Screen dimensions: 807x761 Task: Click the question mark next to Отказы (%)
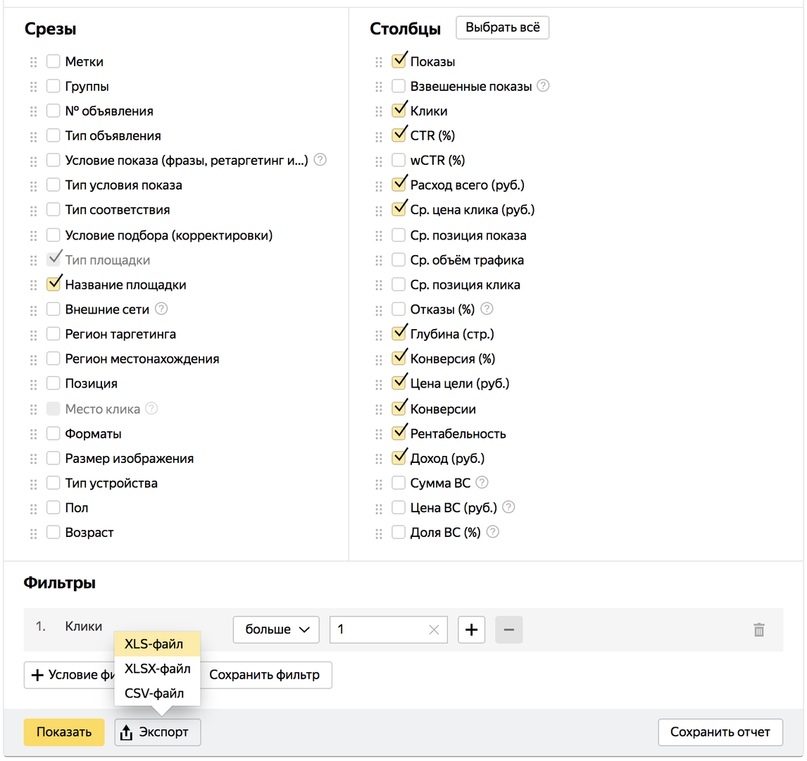click(487, 309)
